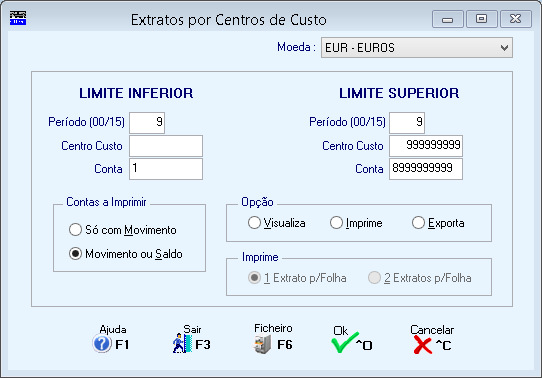Choose the Visualiza option
The height and width of the screenshot is (378, 542).
coord(254,223)
